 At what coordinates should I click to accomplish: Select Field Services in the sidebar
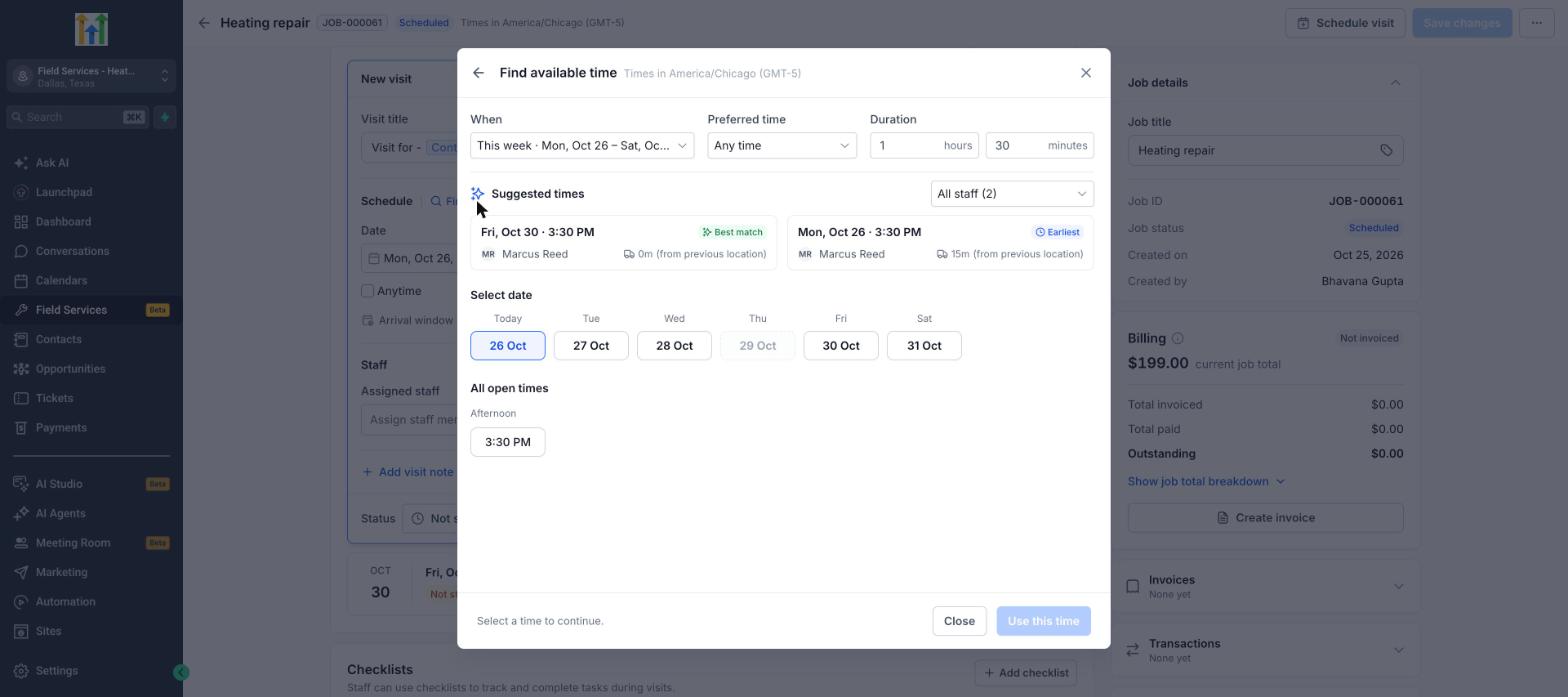(x=91, y=310)
